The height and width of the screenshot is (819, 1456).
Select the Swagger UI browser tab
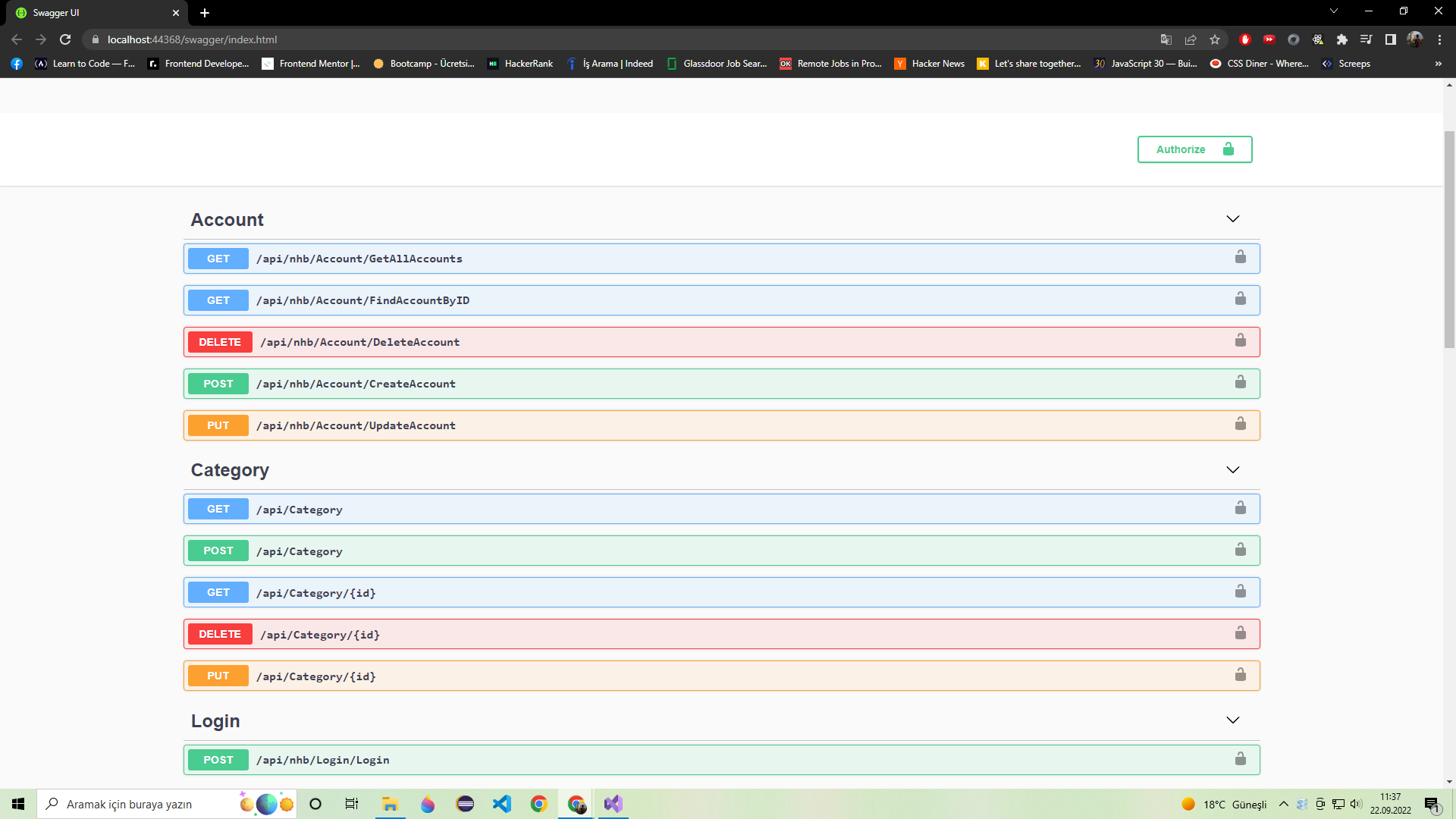tap(91, 13)
